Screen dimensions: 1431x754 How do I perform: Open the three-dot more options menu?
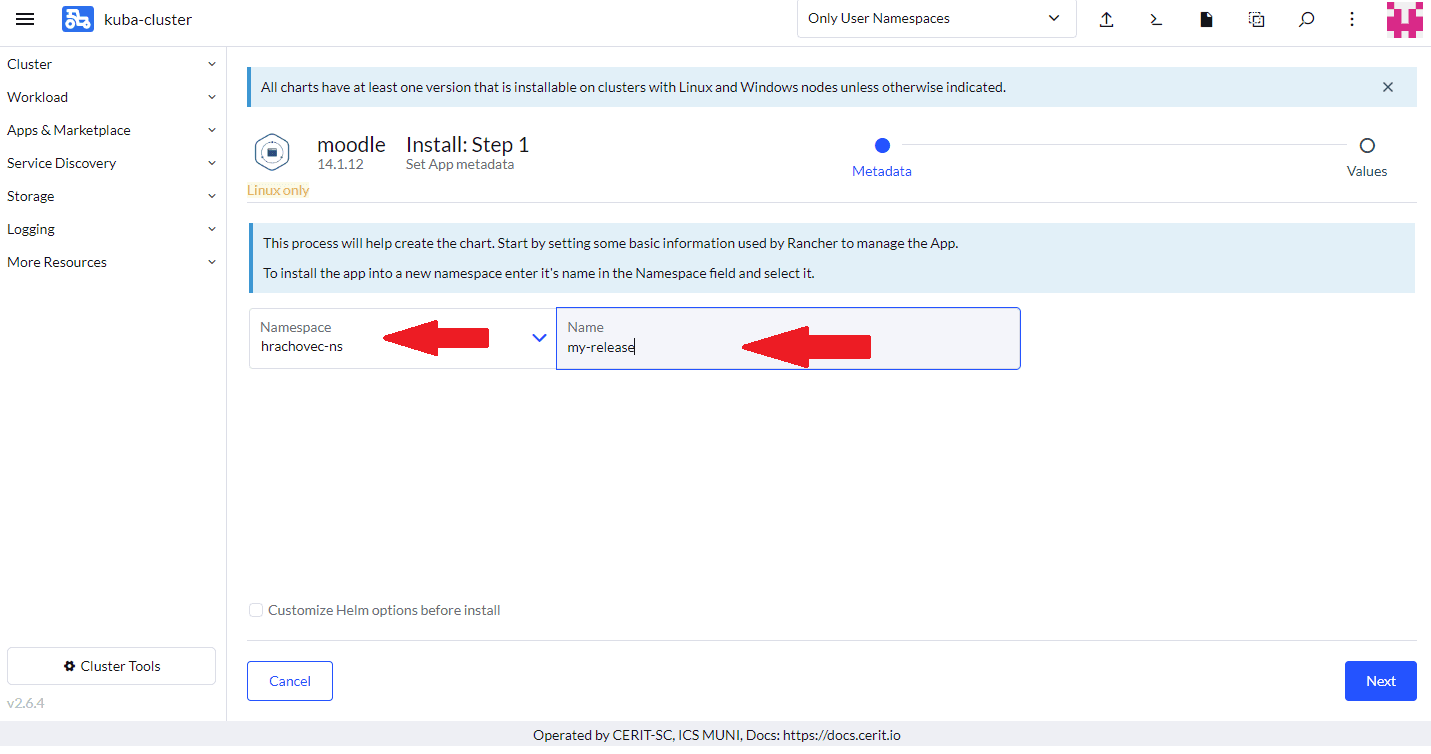(x=1352, y=19)
